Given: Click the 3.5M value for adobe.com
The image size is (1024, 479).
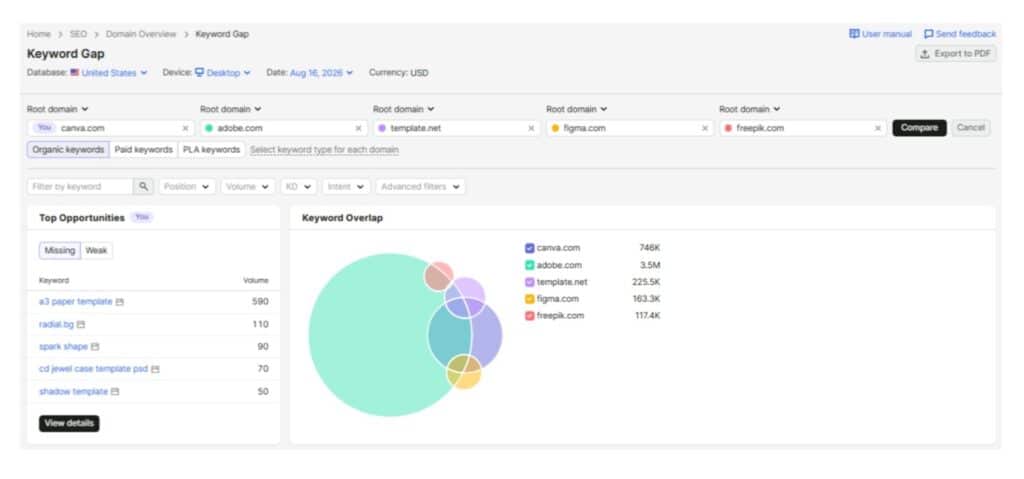Looking at the screenshot, I should coord(650,265).
